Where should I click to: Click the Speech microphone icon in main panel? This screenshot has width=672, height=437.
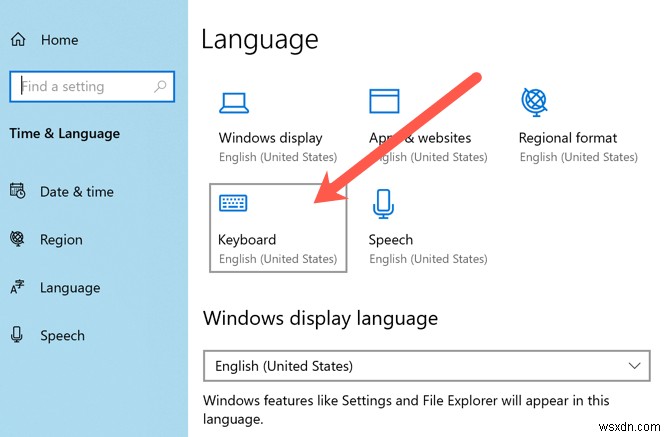(383, 204)
